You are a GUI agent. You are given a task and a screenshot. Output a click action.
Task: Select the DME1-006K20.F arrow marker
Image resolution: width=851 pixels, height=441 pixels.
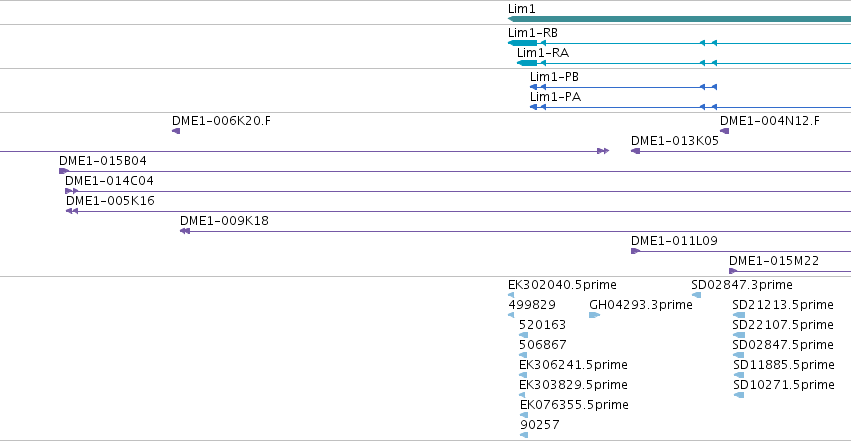(x=176, y=131)
